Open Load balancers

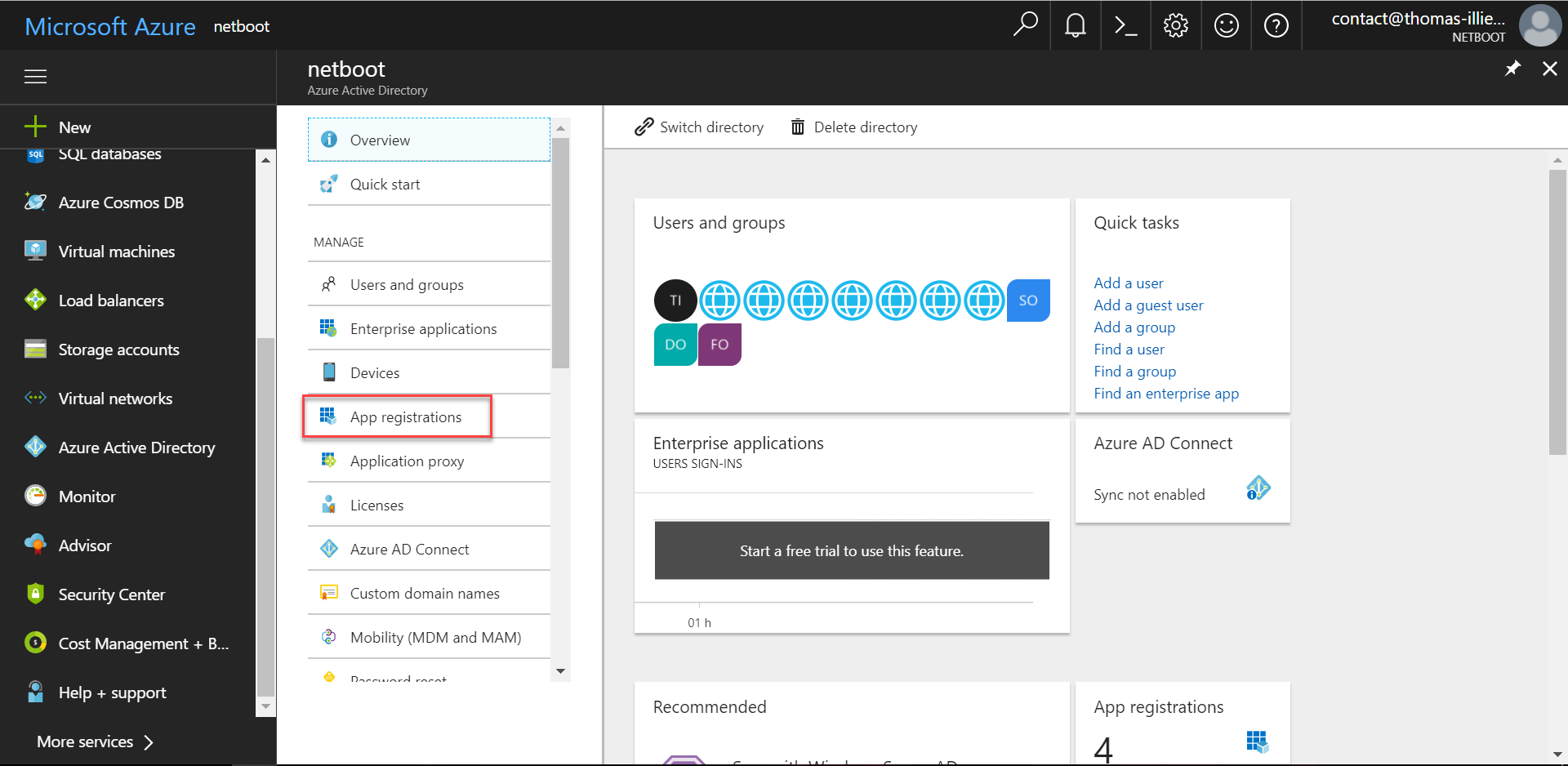(x=111, y=301)
